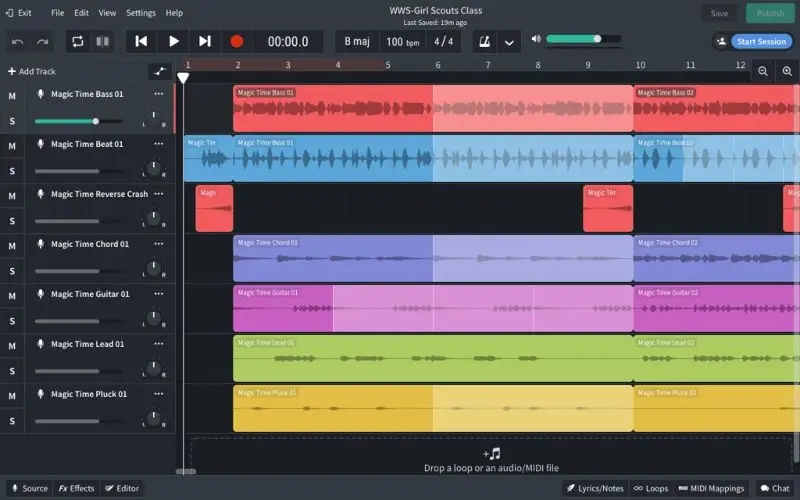
Task: Mute the Magic Time Bass 01 track
Action: 12,95
